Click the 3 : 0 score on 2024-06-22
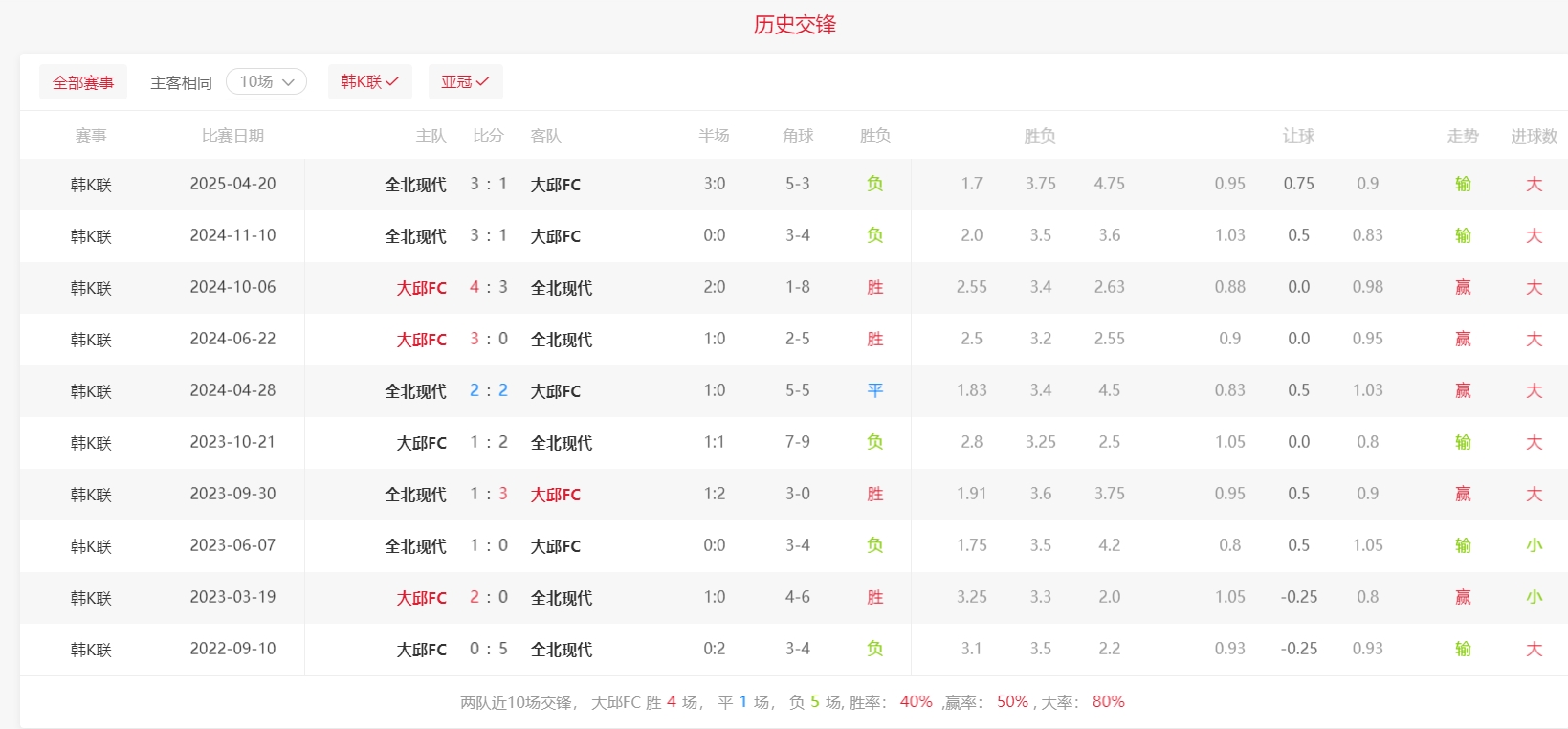The image size is (1568, 729). coord(489,339)
